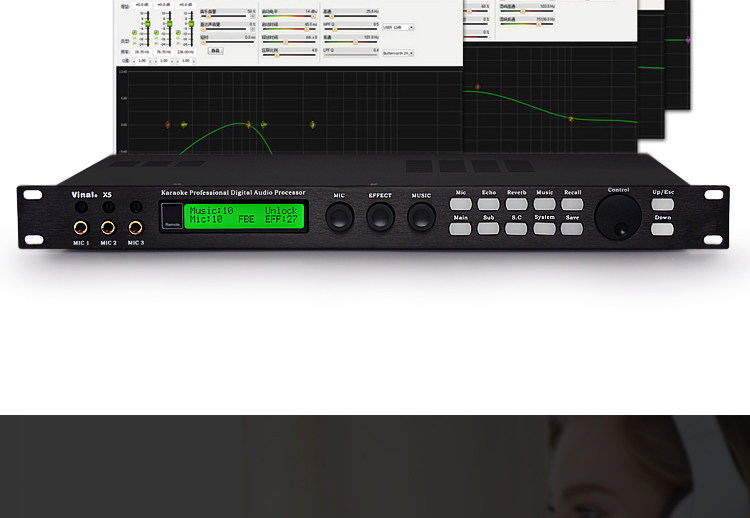Click the Remote infrared sensor window
The width and height of the screenshot is (750, 518).
pos(171,218)
